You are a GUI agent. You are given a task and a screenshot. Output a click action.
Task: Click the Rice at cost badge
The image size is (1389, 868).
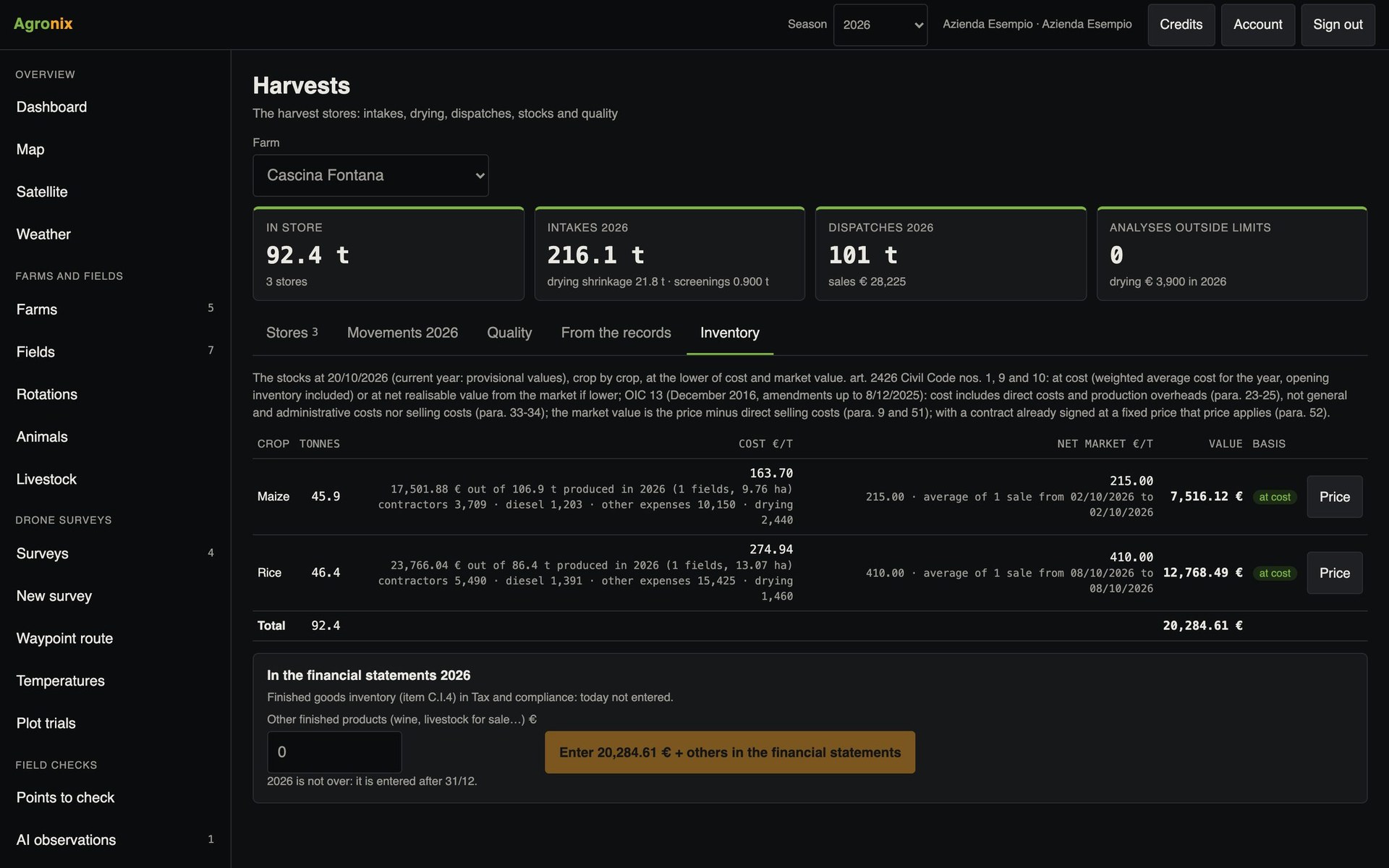coord(1275,573)
